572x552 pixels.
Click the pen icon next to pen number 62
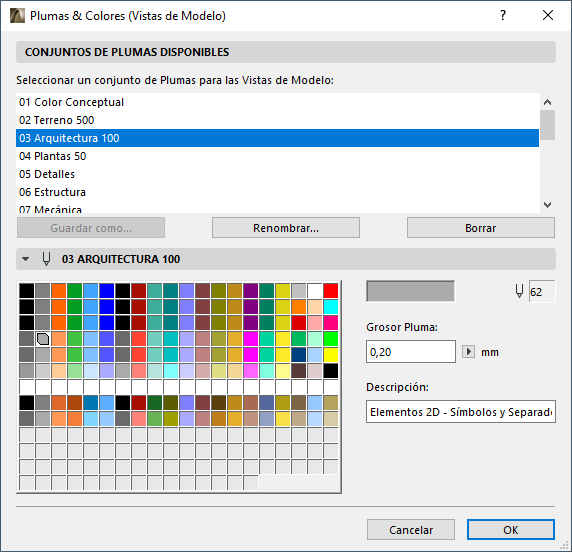(519, 292)
